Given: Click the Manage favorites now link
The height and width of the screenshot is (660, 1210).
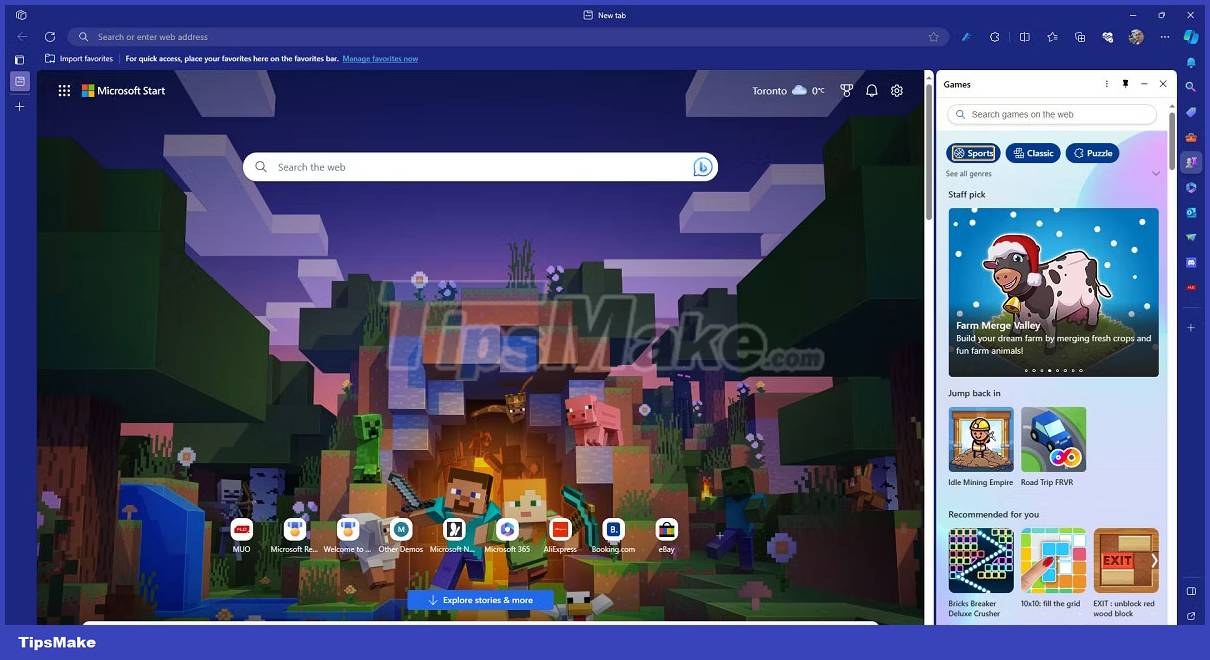Looking at the screenshot, I should (380, 58).
